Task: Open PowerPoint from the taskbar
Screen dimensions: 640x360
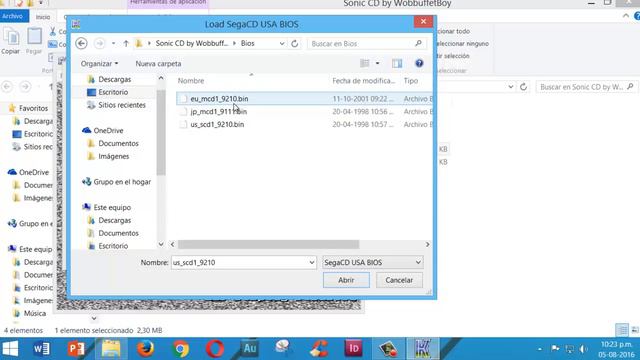Action: pyautogui.click(x=76, y=349)
